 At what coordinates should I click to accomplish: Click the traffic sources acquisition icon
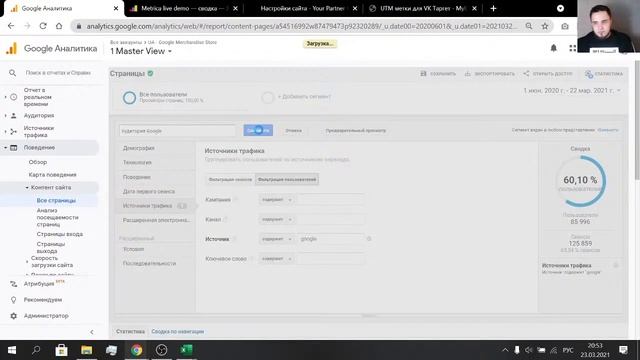pos(13,131)
